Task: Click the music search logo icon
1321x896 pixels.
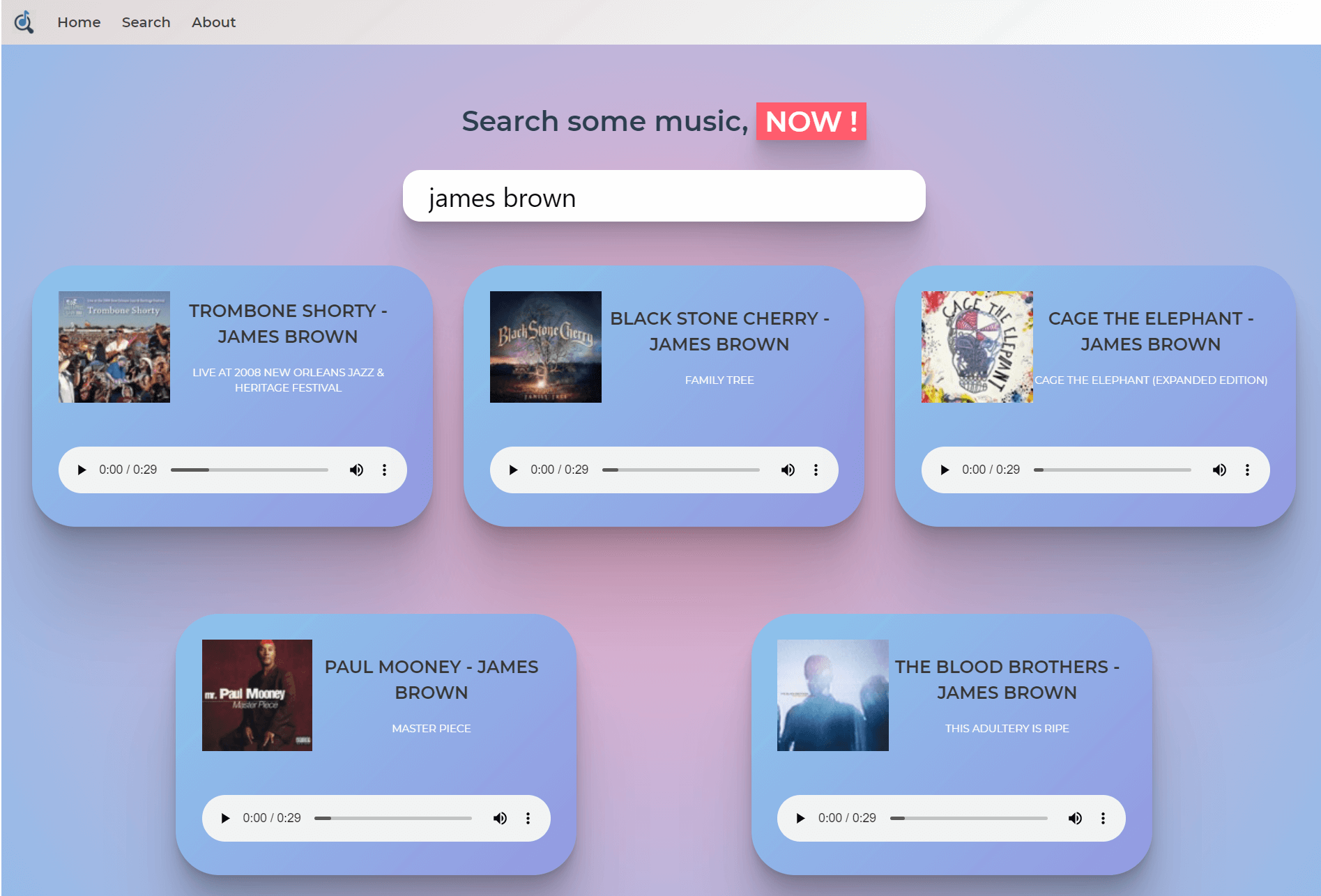Action: tap(24, 22)
